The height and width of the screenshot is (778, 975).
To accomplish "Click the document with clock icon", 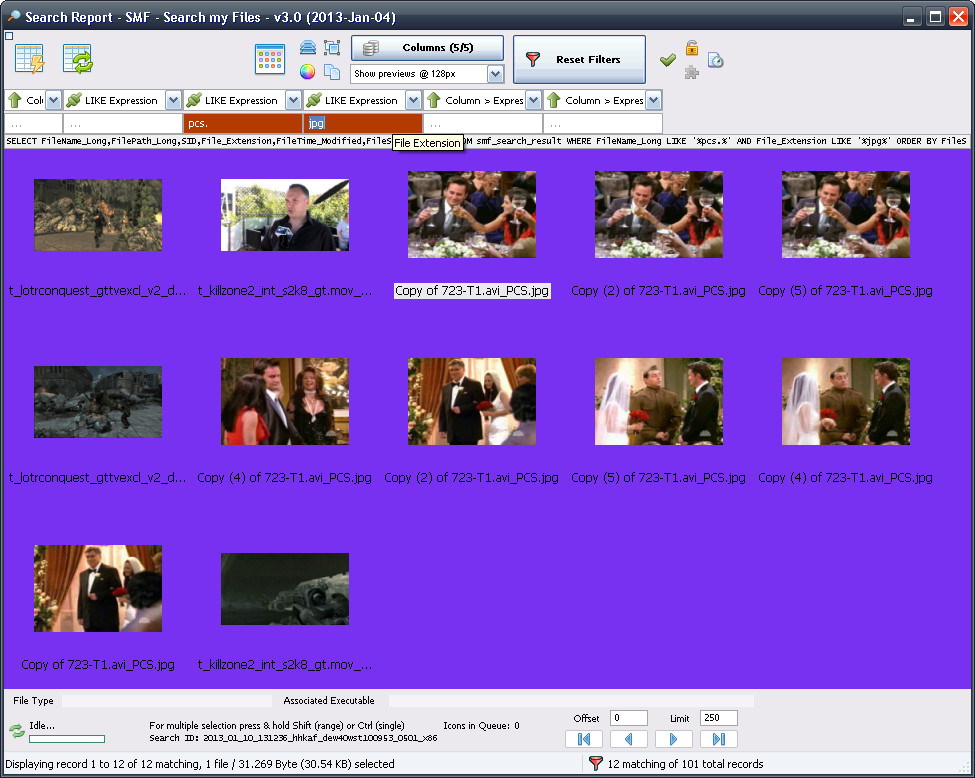I will point(716,60).
